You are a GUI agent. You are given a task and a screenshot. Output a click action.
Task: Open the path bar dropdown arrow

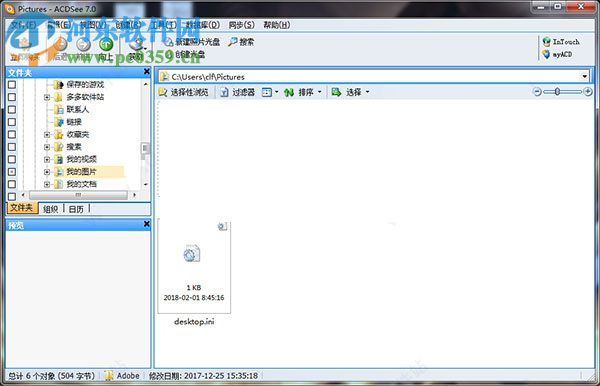pos(585,77)
